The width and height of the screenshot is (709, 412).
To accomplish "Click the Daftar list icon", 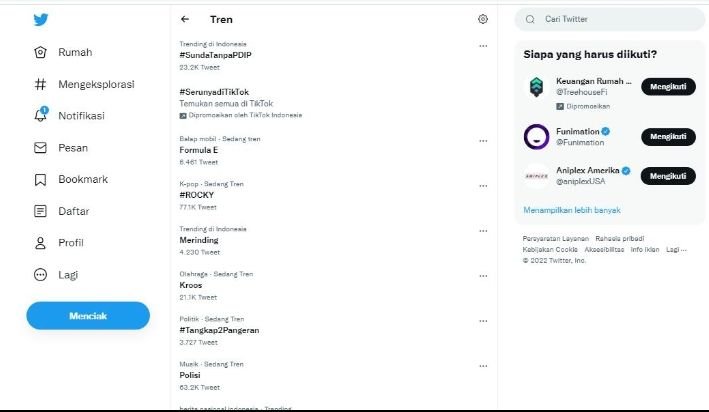I will [40, 211].
